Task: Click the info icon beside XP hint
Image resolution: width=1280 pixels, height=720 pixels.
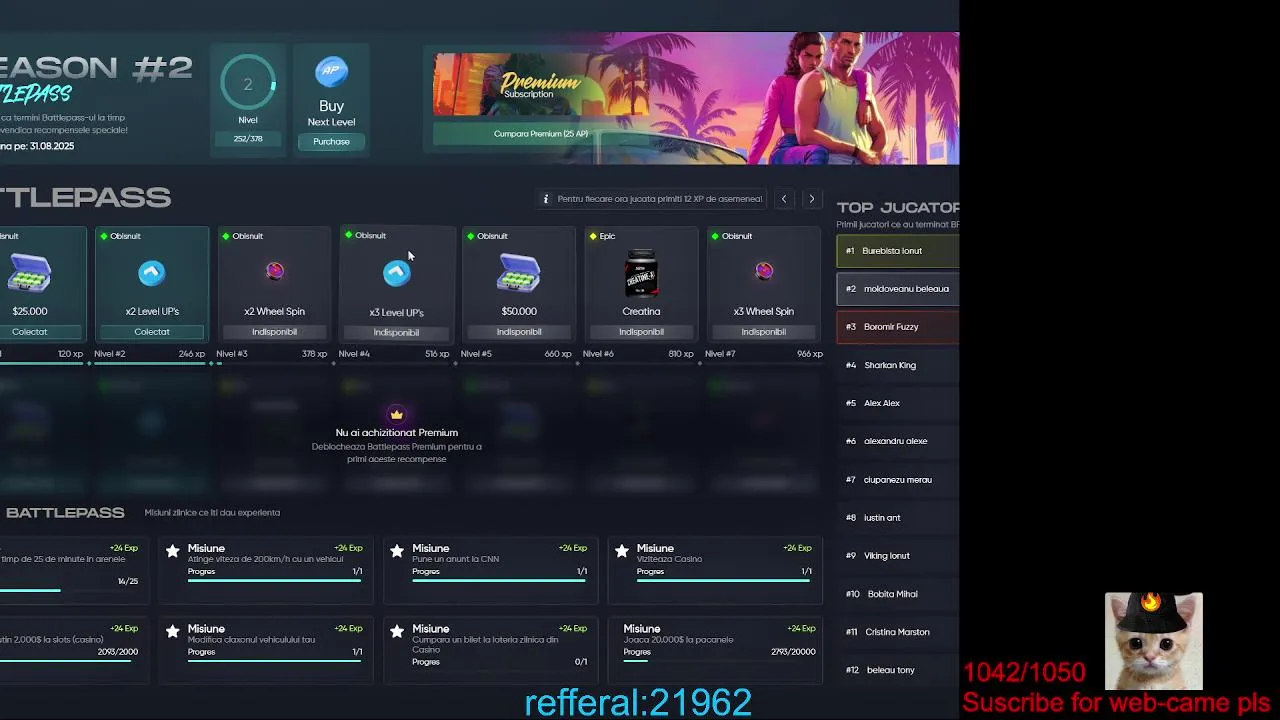Action: pos(546,199)
